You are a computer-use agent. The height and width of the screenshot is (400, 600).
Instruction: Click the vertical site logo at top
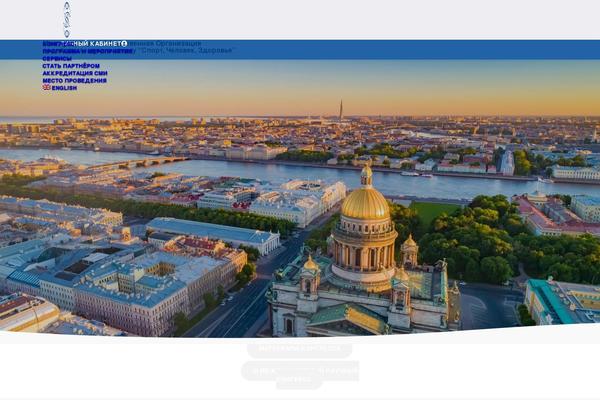[67, 20]
